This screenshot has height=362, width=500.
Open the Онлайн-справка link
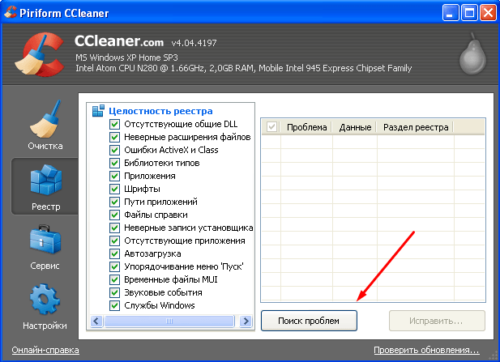tap(45, 350)
